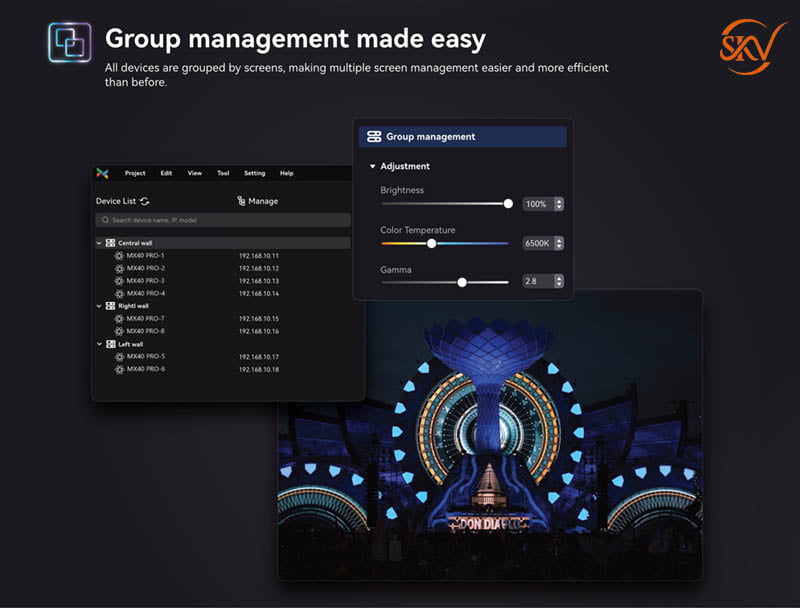Click the gear icon beside MX40 PRO-7
This screenshot has width=800, height=608.
tap(119, 319)
